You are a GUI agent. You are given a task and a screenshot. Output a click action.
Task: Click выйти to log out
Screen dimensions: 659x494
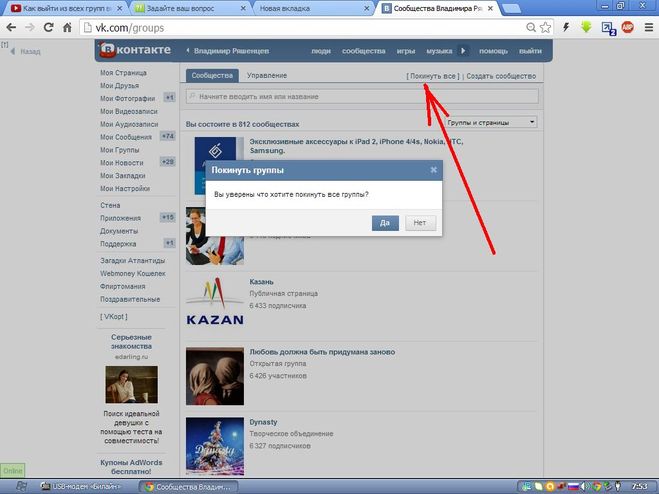530,51
